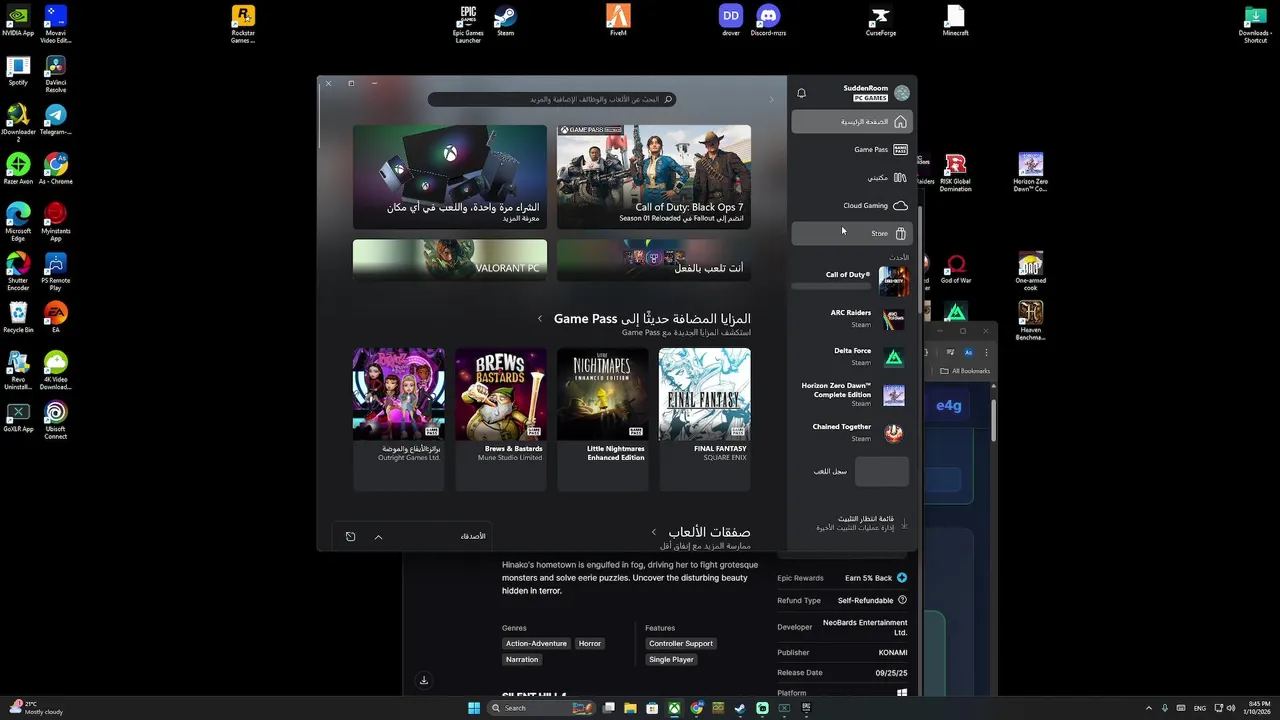The image size is (1280, 720).
Task: Select Chained Together in recent games
Action: point(852,433)
